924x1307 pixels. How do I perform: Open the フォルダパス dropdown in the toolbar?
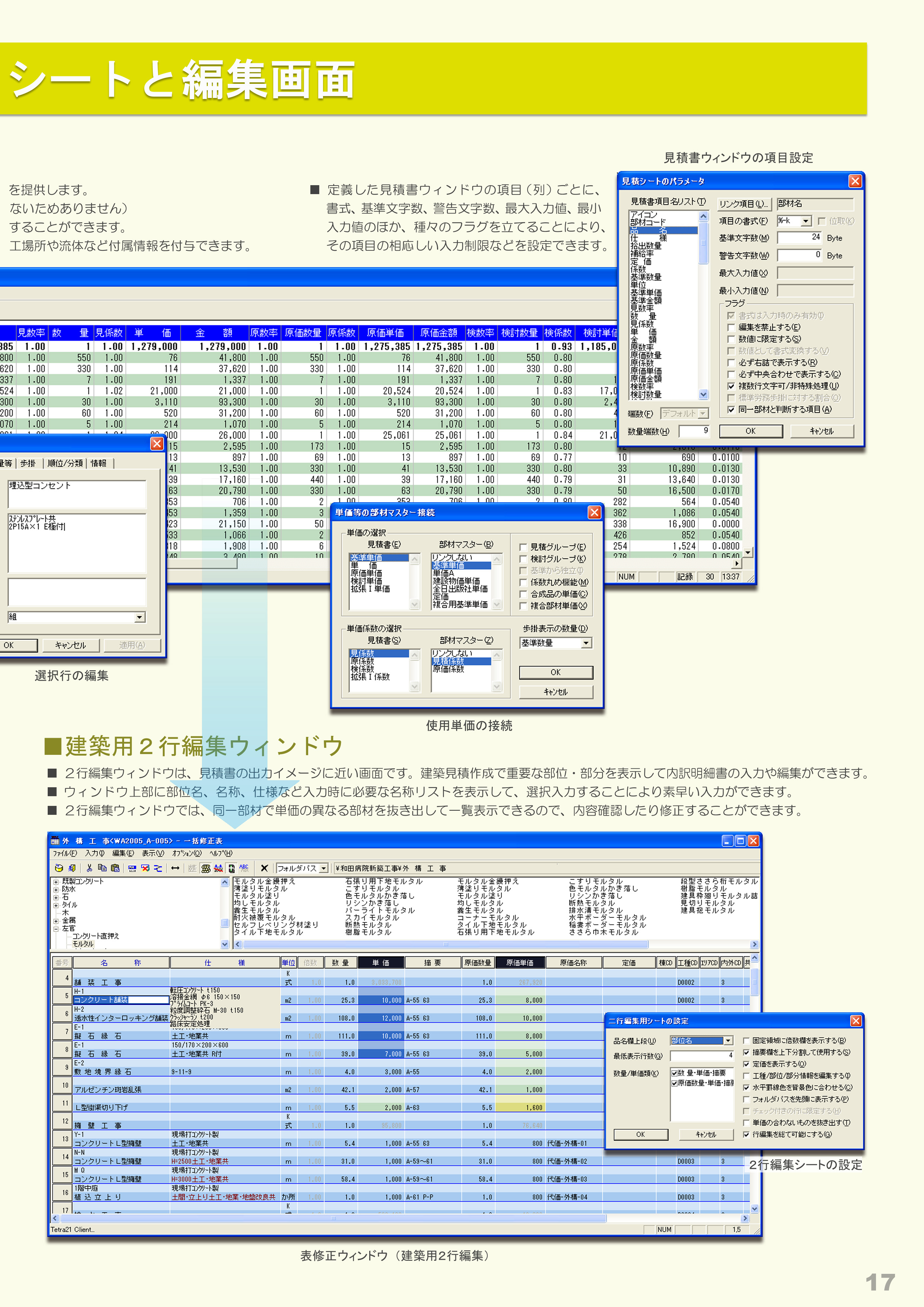(x=325, y=868)
